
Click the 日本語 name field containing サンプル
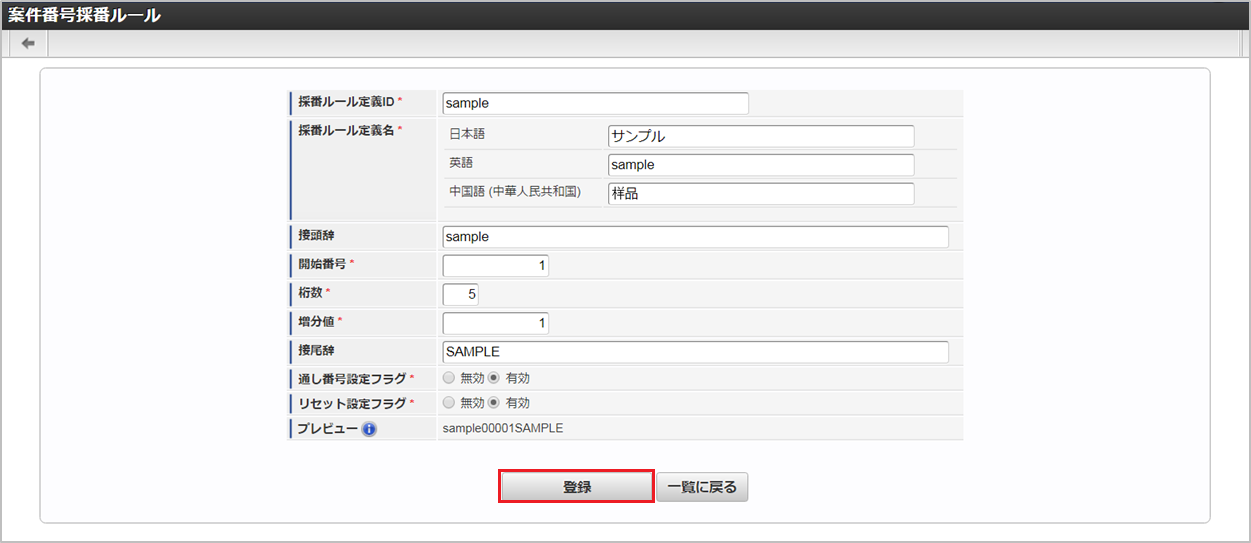(x=760, y=136)
